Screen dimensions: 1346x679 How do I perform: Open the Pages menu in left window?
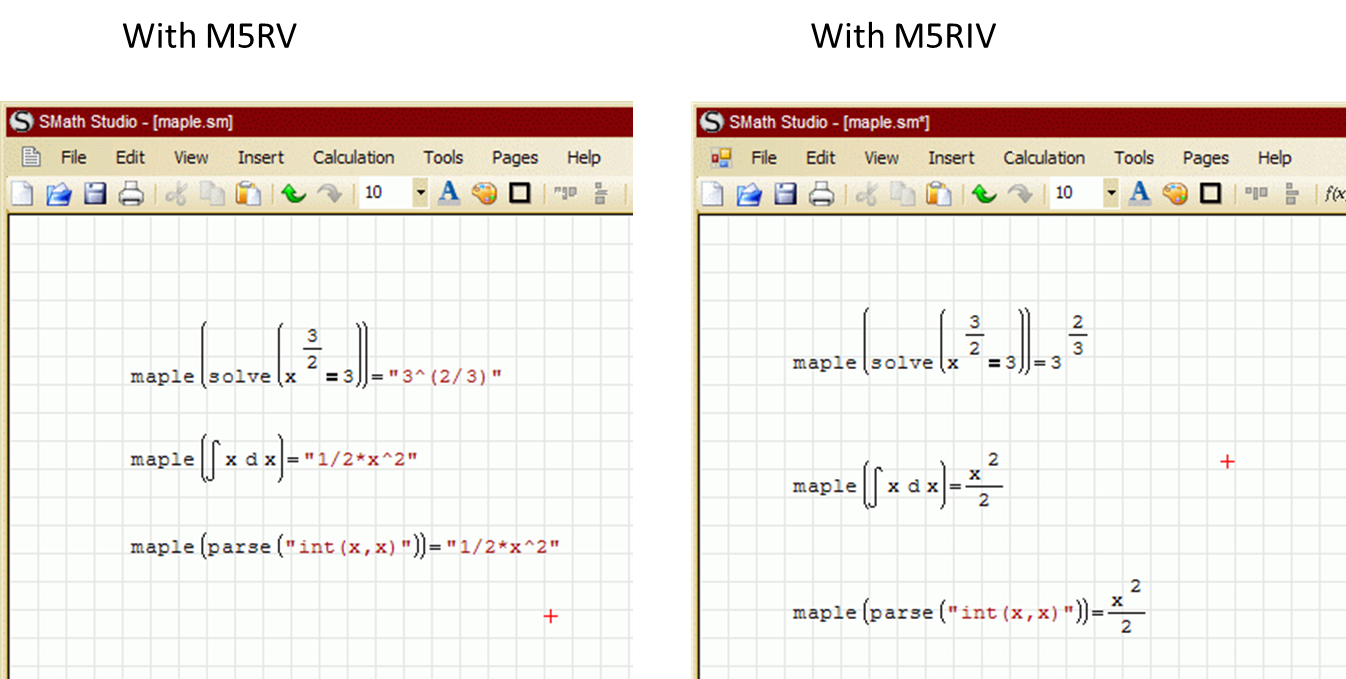[x=515, y=157]
